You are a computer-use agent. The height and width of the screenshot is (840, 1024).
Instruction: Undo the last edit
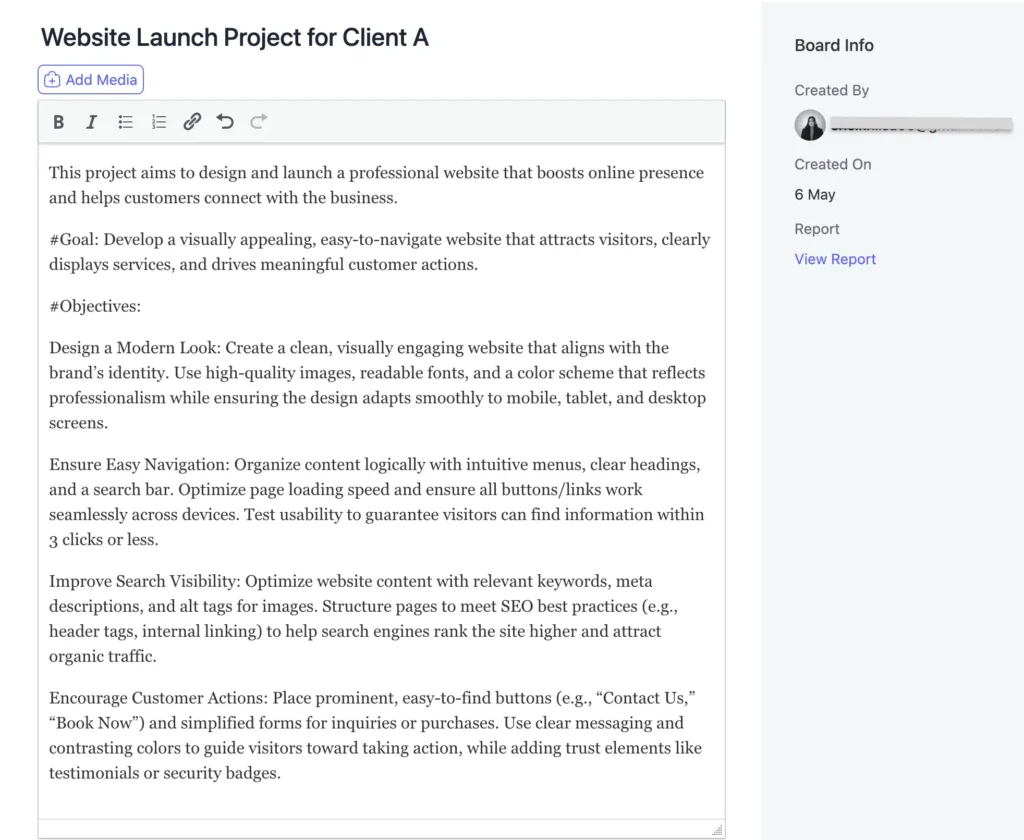225,122
